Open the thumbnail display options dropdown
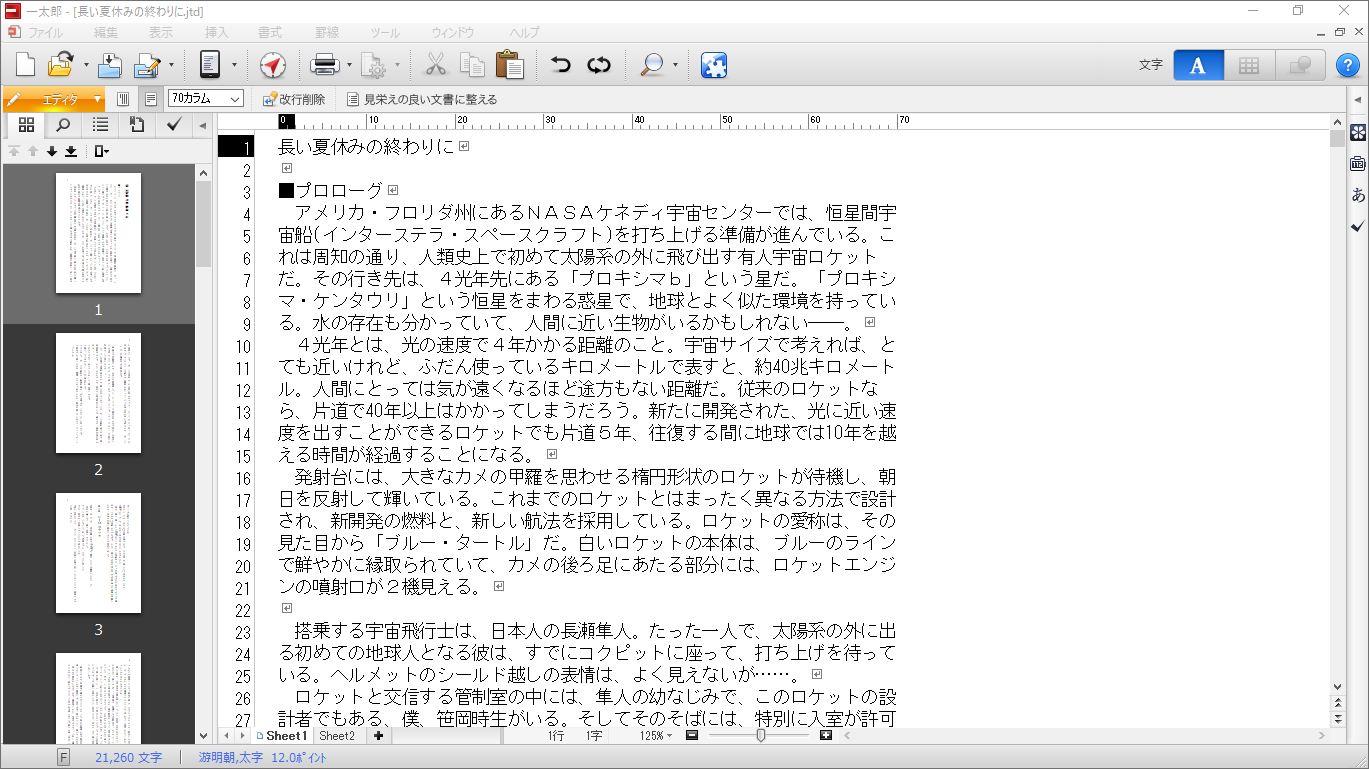Image resolution: width=1369 pixels, height=769 pixels. [x=102, y=151]
